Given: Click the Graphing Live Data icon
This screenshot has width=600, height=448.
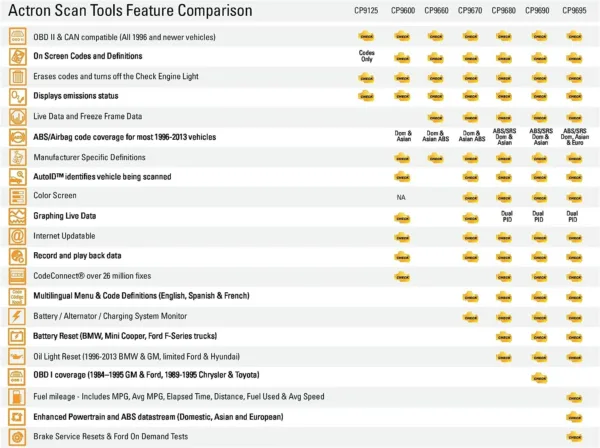Looking at the screenshot, I should (x=18, y=217).
